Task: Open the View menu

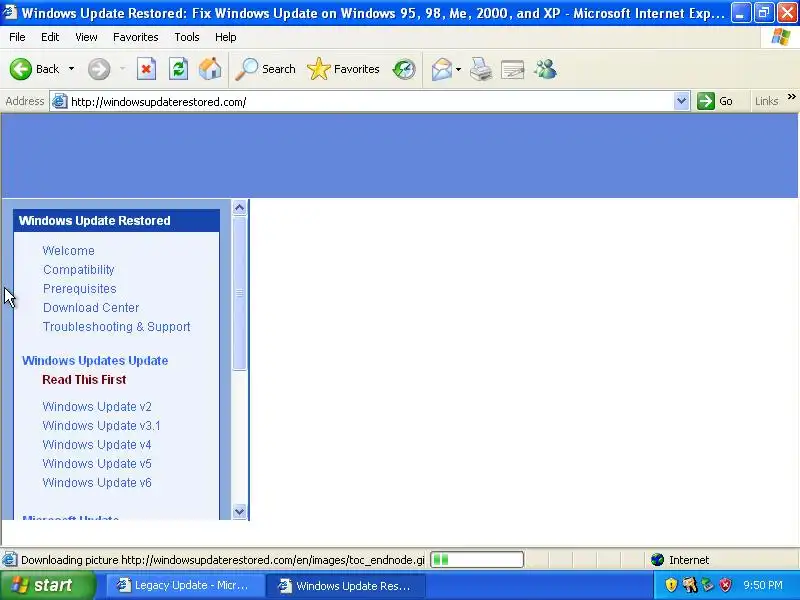Action: click(86, 37)
